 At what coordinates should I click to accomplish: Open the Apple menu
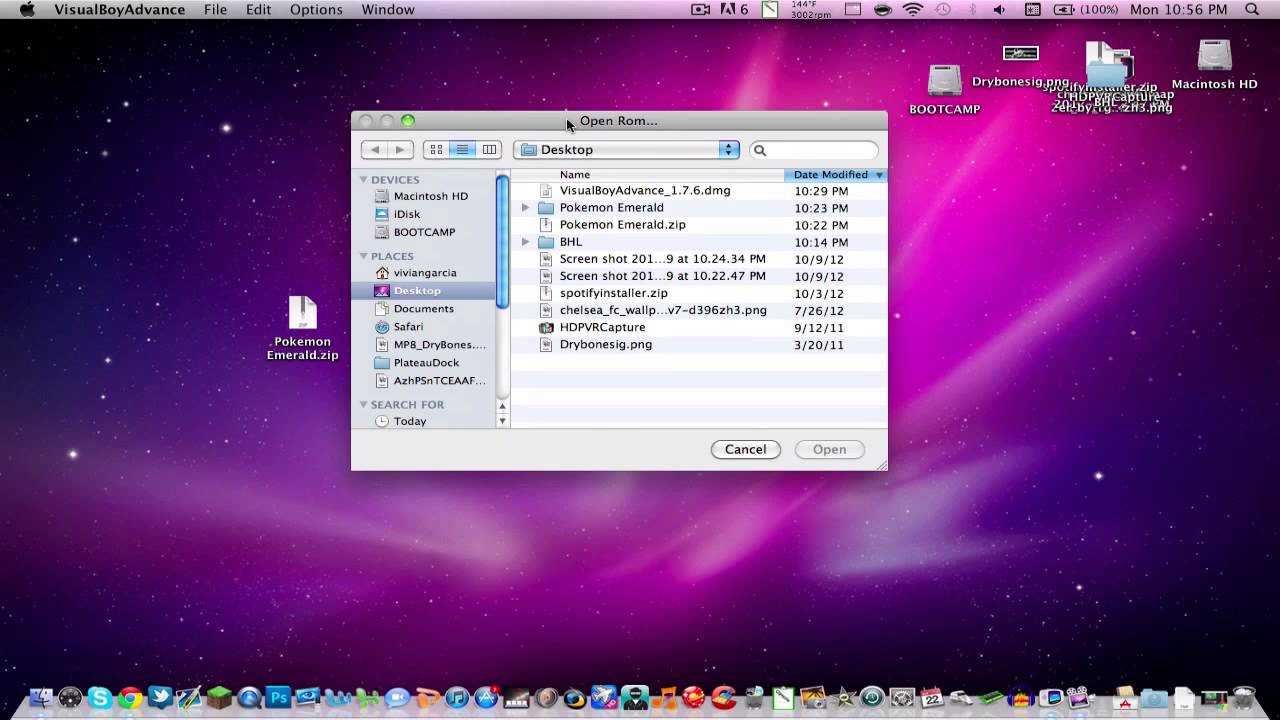28,10
